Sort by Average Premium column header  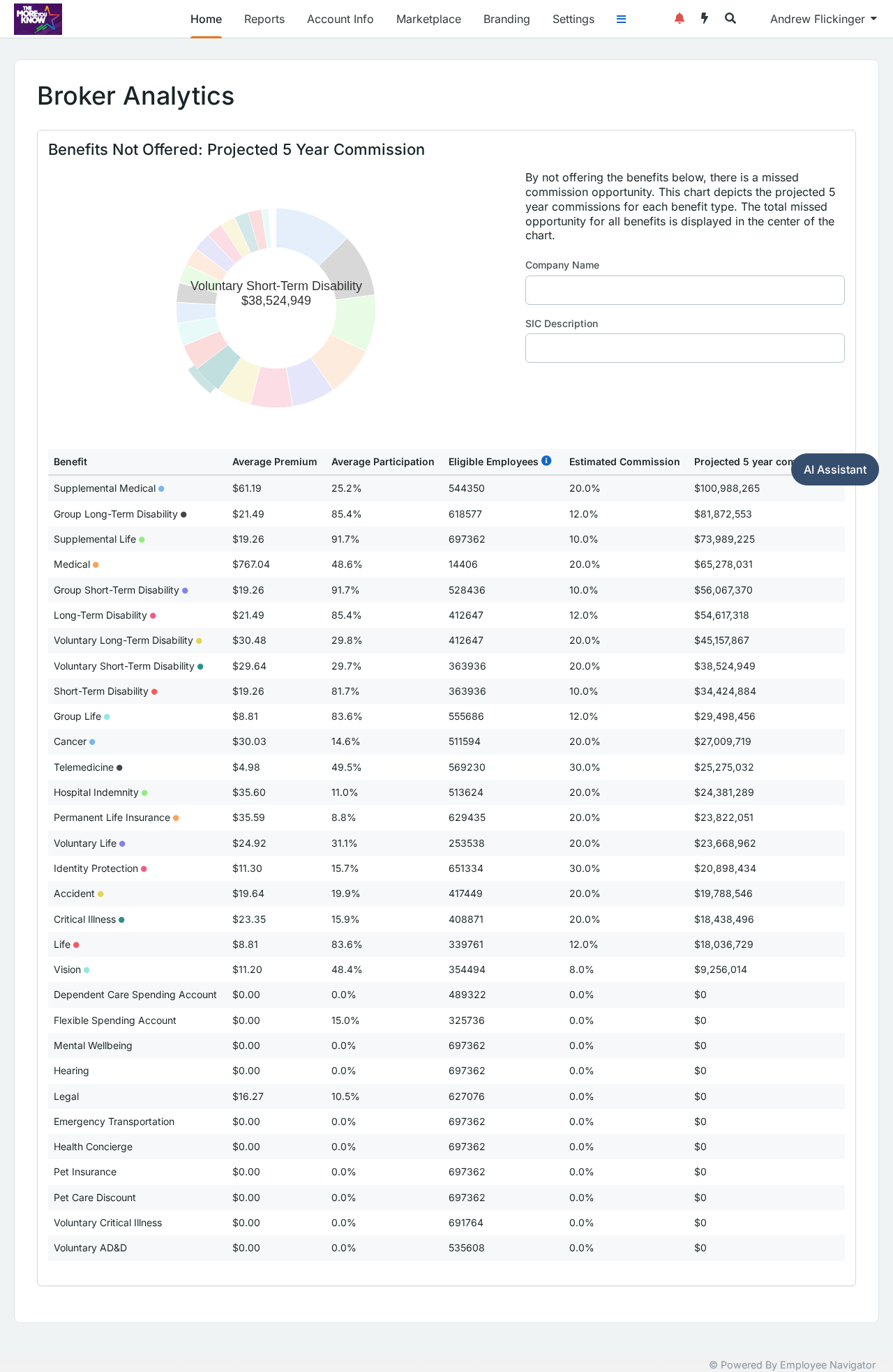[275, 462]
